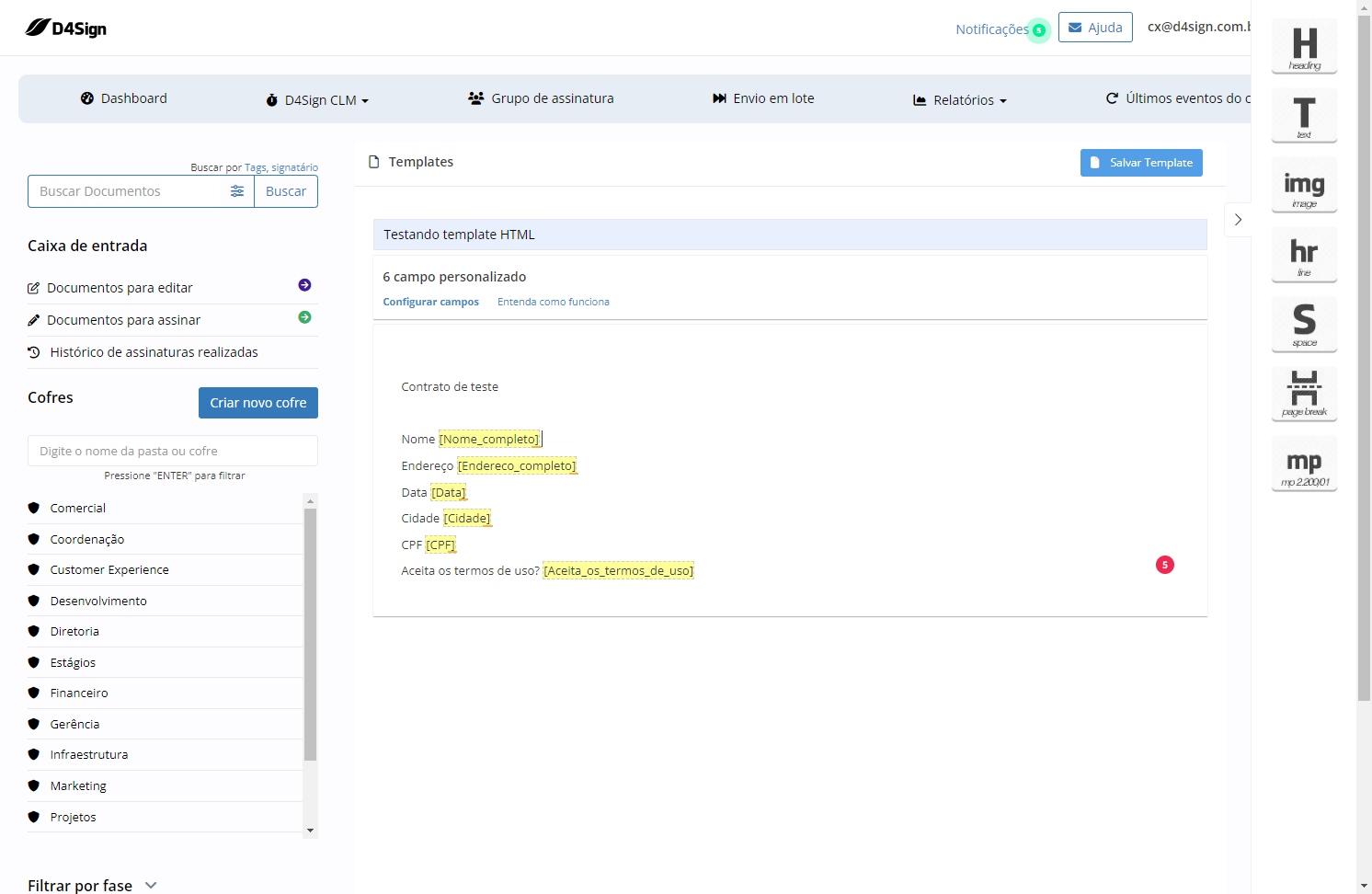
Task: Open search filter sliders icon
Action: (237, 191)
